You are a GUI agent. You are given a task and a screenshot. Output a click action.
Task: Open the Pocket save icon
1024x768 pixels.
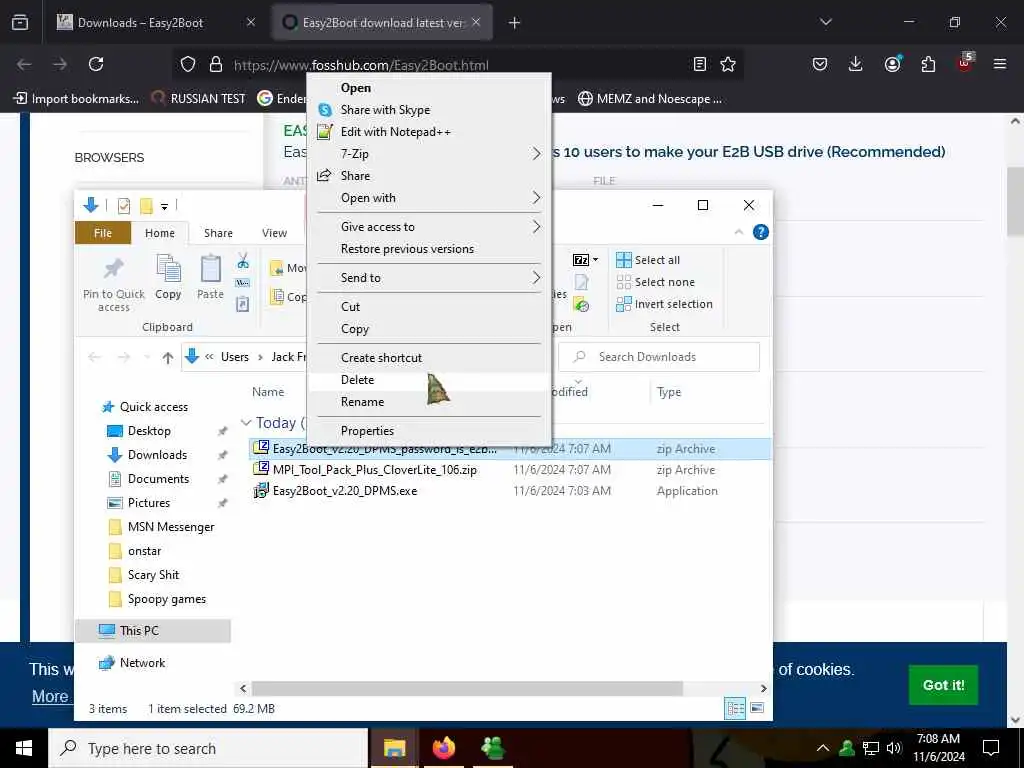coord(820,64)
